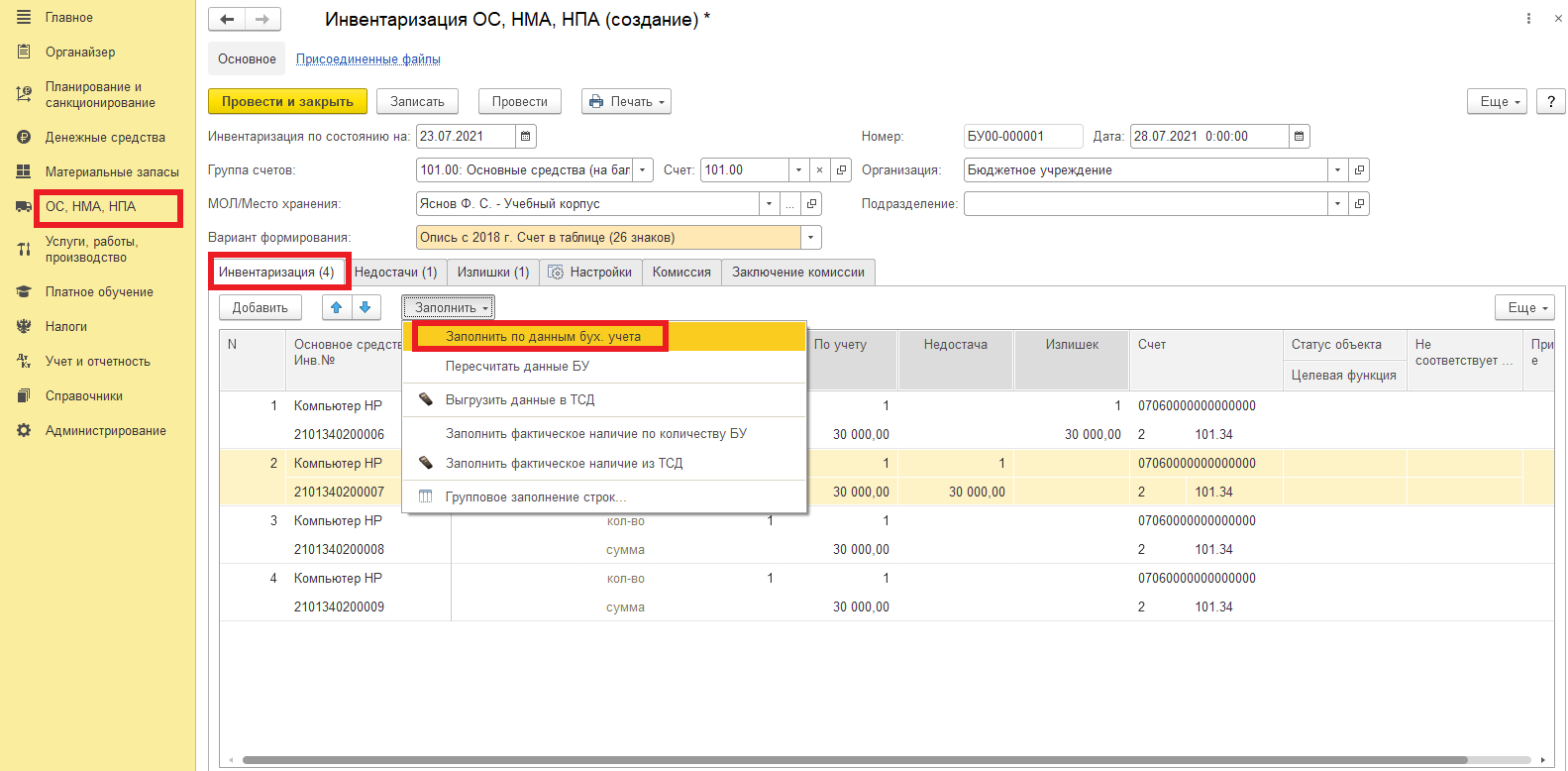Switch to the Комиссия tab
The height and width of the screenshot is (771, 1568).
(681, 272)
